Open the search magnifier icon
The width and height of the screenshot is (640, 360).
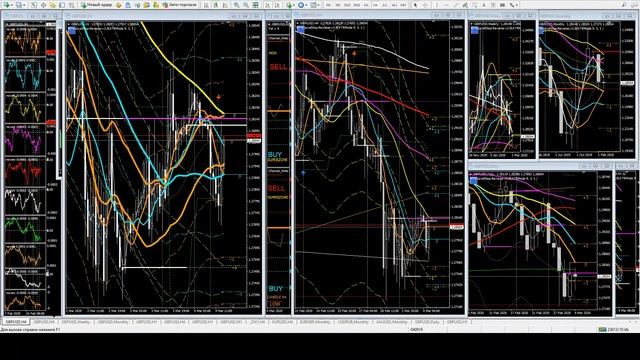(624, 5)
